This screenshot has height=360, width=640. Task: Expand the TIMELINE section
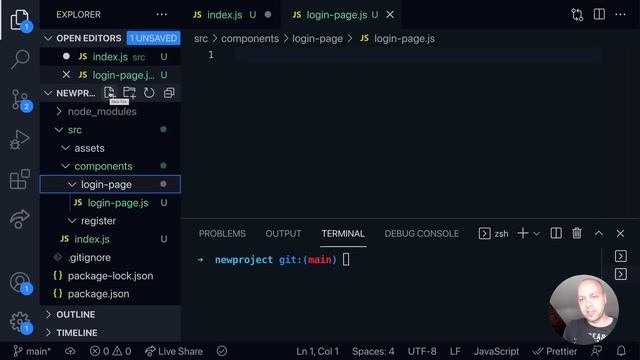pyautogui.click(x=77, y=333)
